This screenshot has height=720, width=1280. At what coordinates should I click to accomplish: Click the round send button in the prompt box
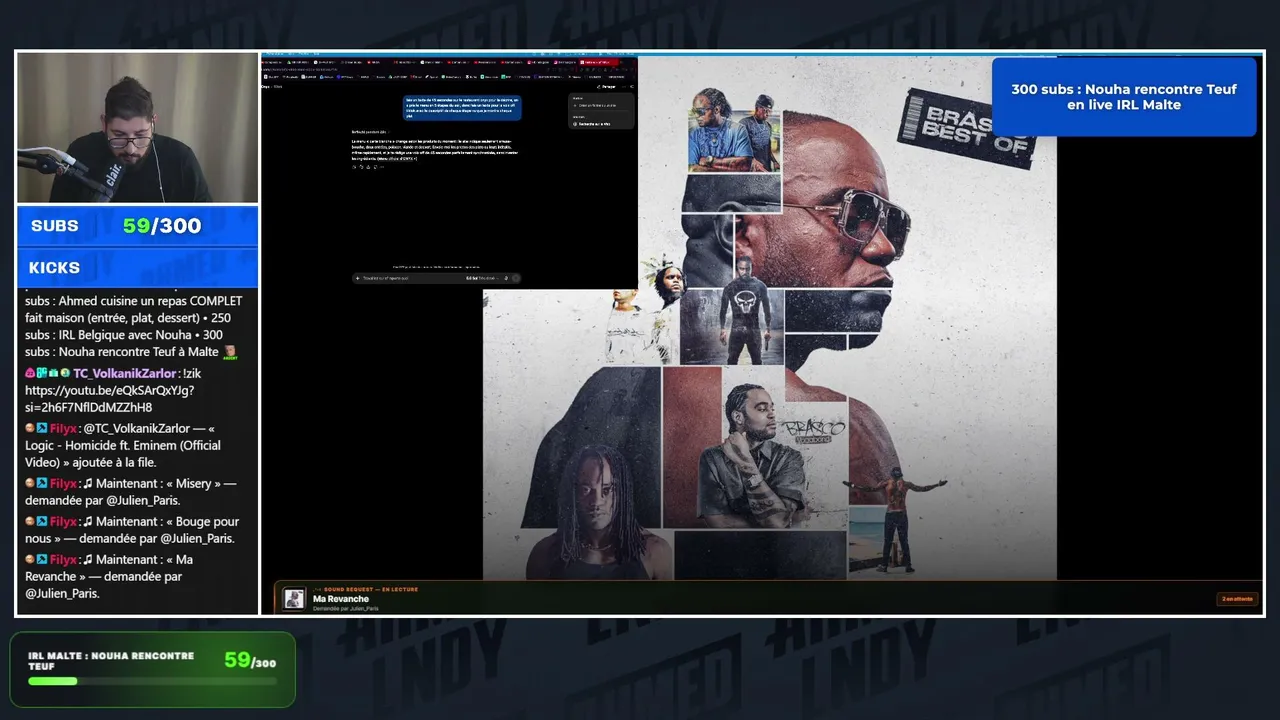click(x=516, y=278)
